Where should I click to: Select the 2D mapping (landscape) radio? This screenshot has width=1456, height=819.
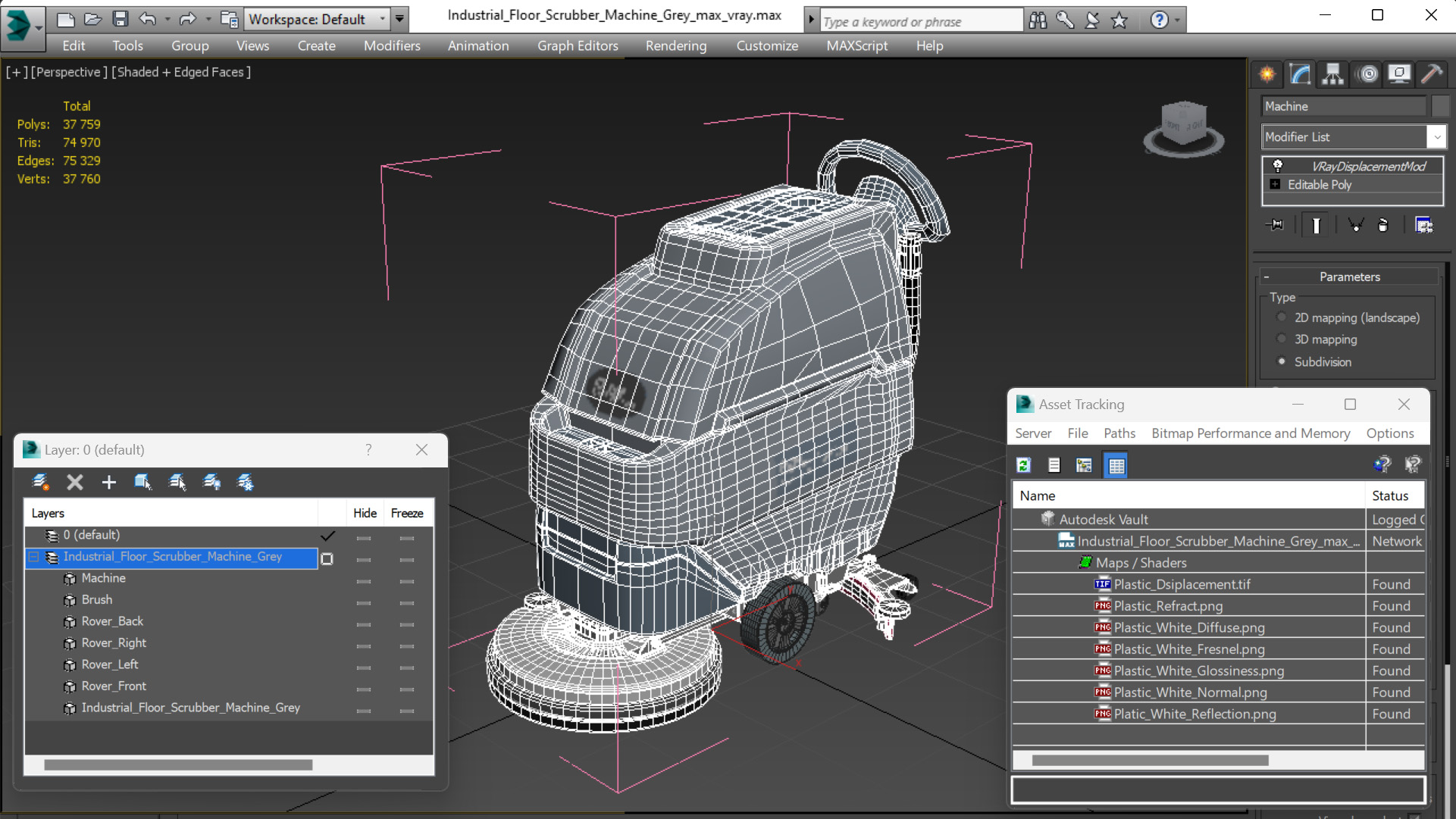1282,317
